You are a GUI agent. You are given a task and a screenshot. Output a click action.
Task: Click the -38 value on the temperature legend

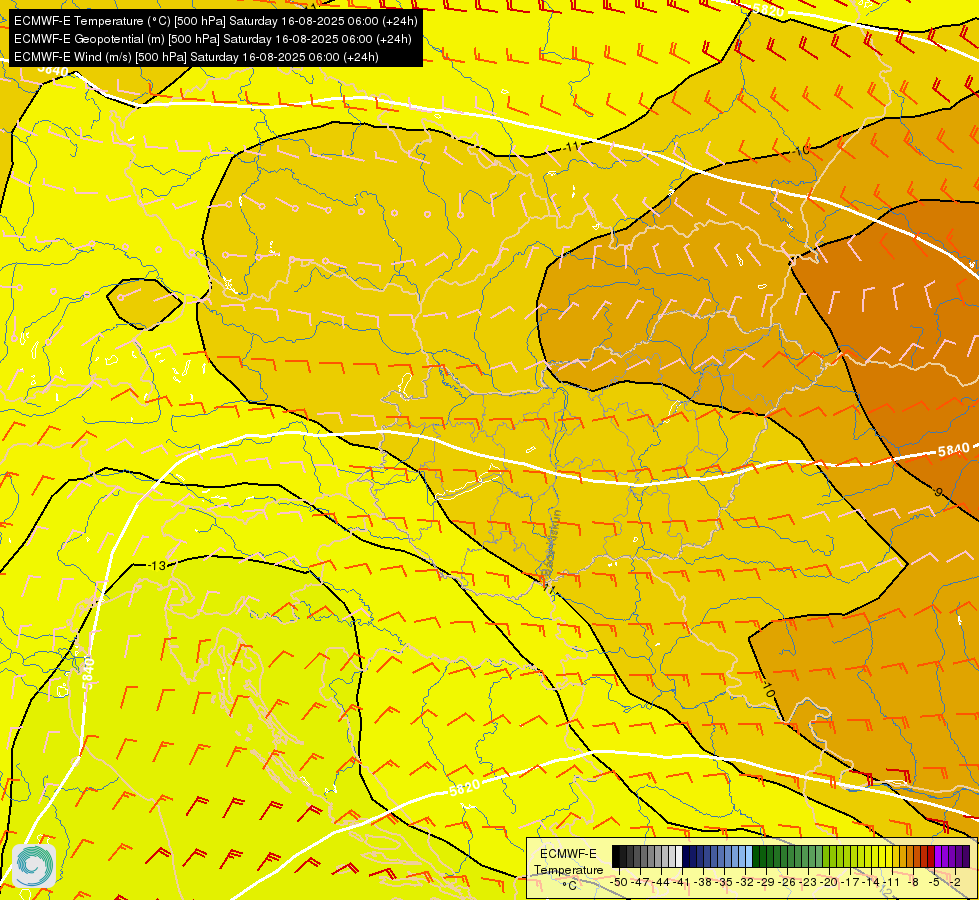pos(704,882)
